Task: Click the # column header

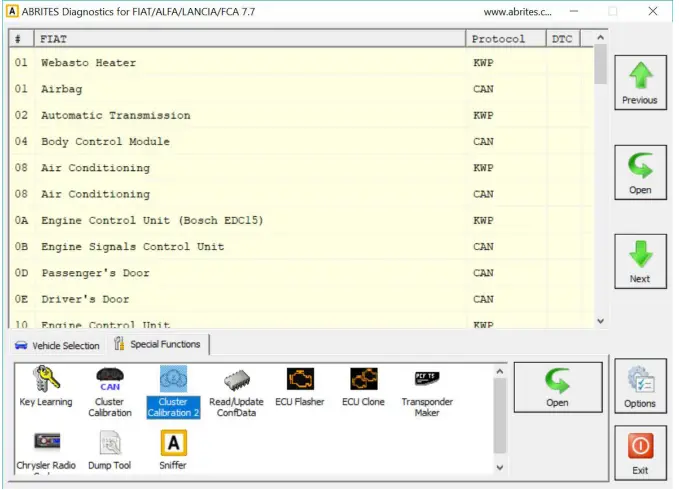Action: click(21, 39)
